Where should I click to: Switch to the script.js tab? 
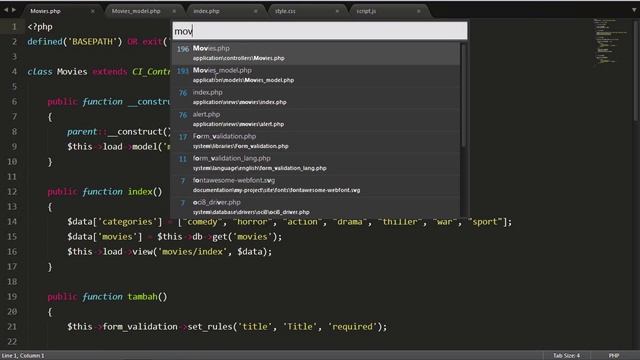click(366, 11)
